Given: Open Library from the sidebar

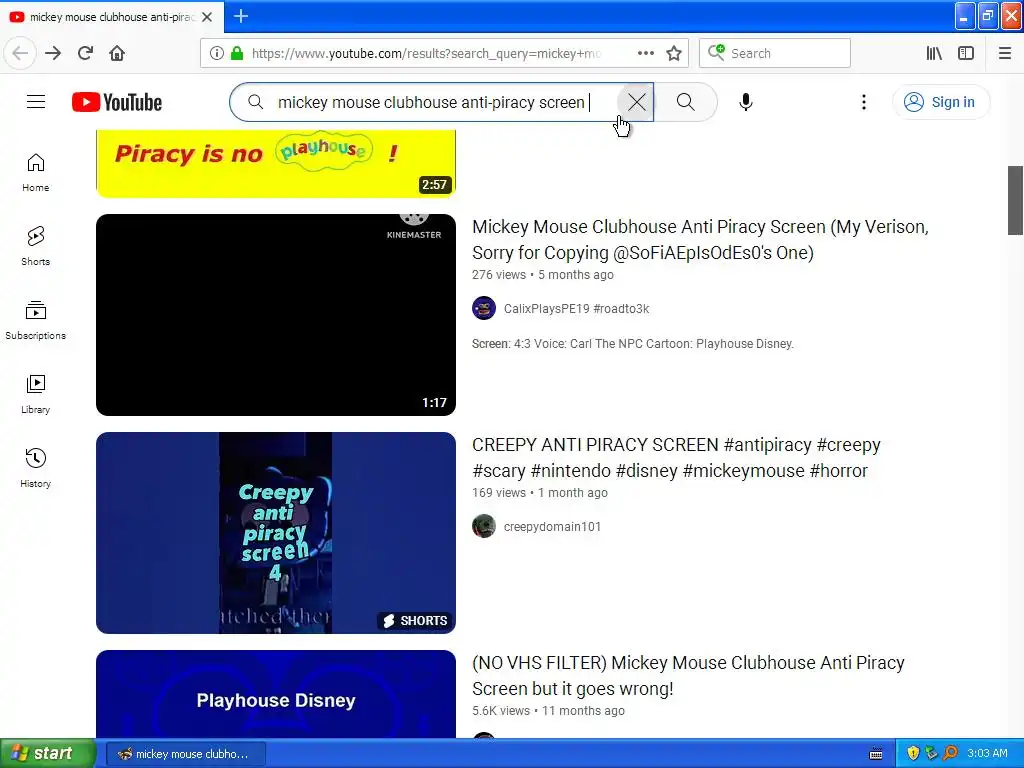Looking at the screenshot, I should coord(35,394).
